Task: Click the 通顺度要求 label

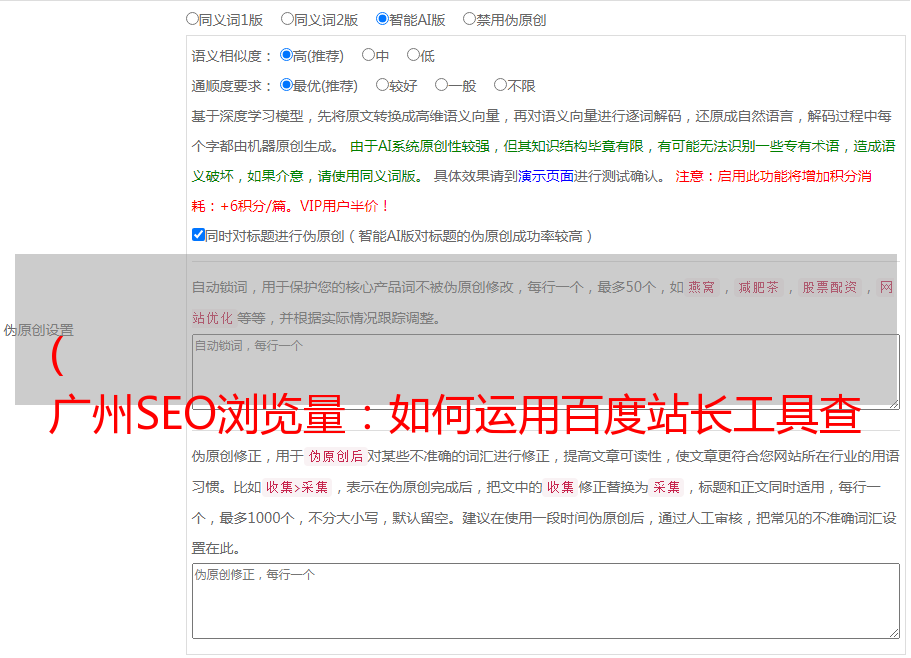Action: click(232, 86)
